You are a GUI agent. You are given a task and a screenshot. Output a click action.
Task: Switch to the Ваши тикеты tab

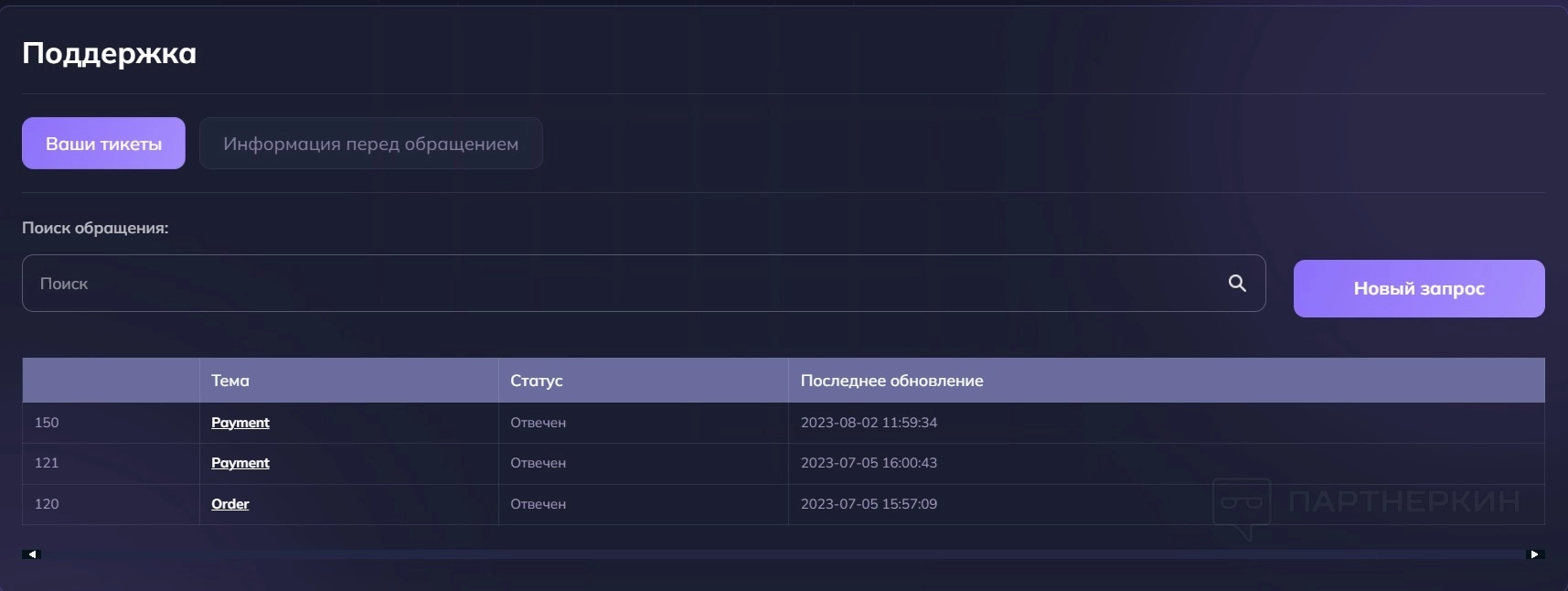[103, 144]
